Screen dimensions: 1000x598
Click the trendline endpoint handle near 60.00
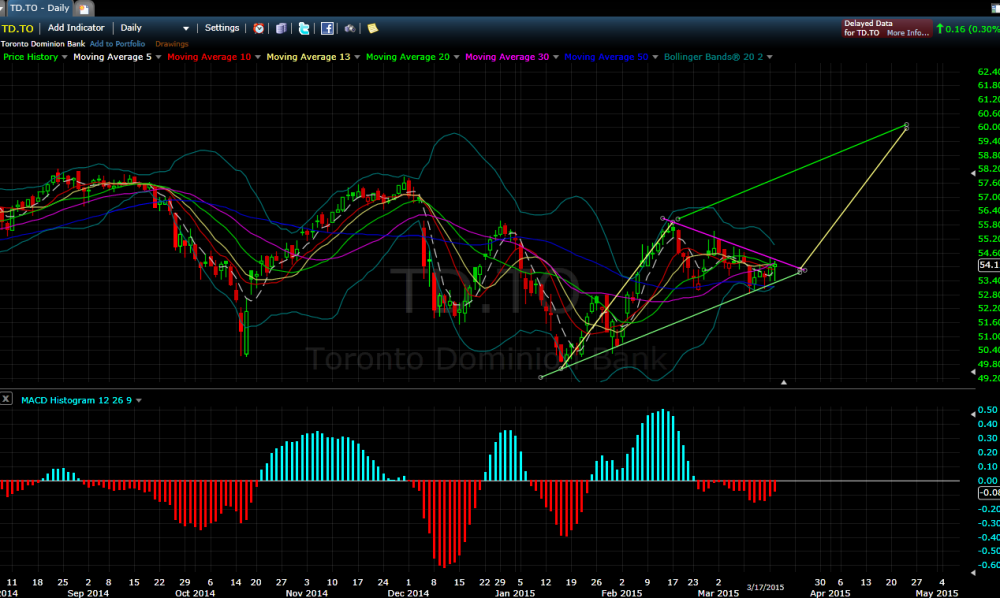pos(906,125)
